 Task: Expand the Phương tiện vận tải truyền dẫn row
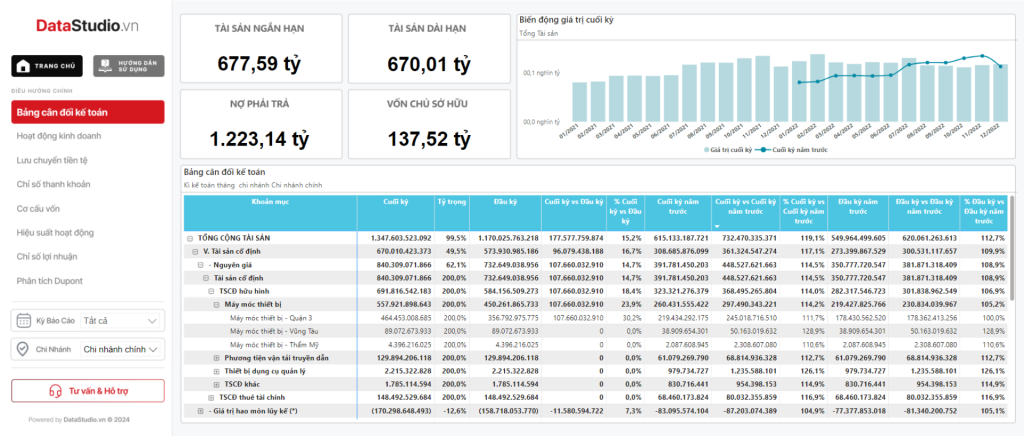click(x=217, y=357)
